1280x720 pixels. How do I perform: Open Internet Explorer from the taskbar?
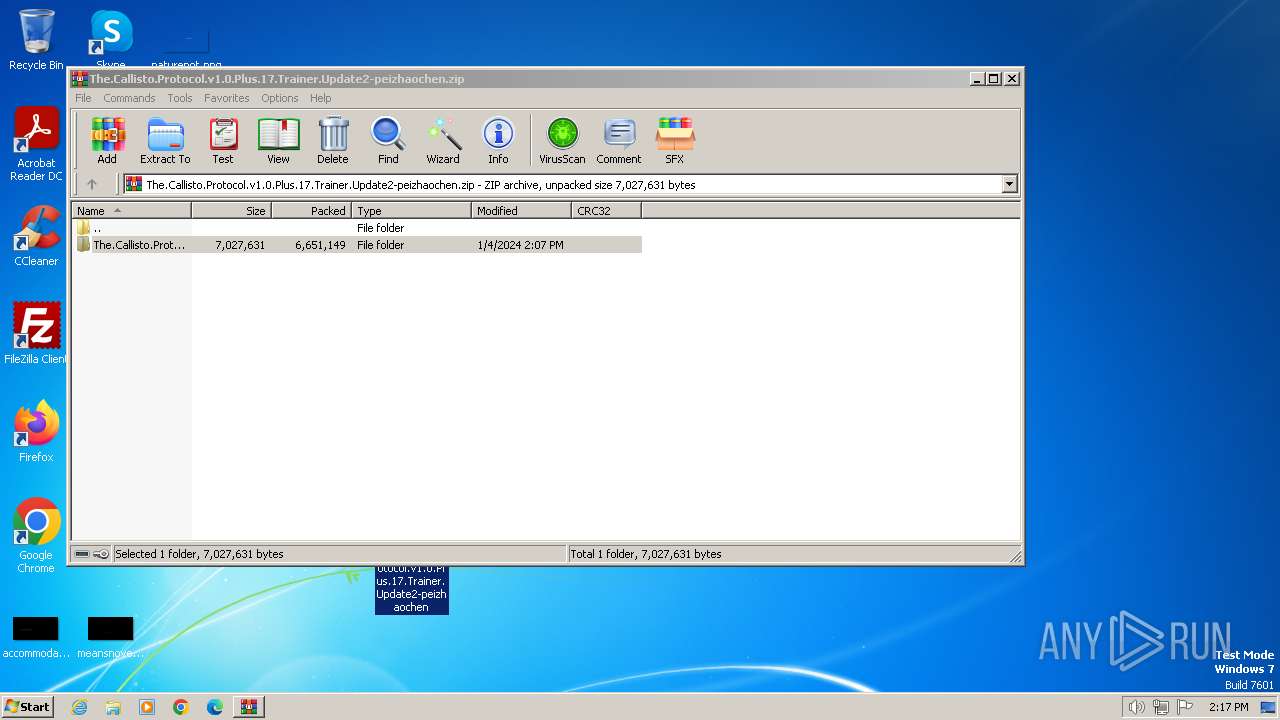pyautogui.click(x=79, y=707)
